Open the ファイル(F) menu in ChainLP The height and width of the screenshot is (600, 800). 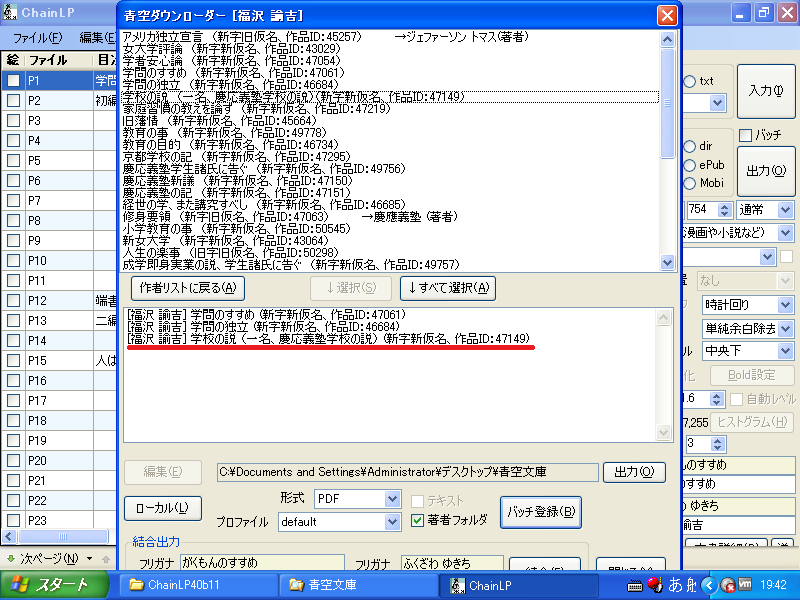pos(37,38)
